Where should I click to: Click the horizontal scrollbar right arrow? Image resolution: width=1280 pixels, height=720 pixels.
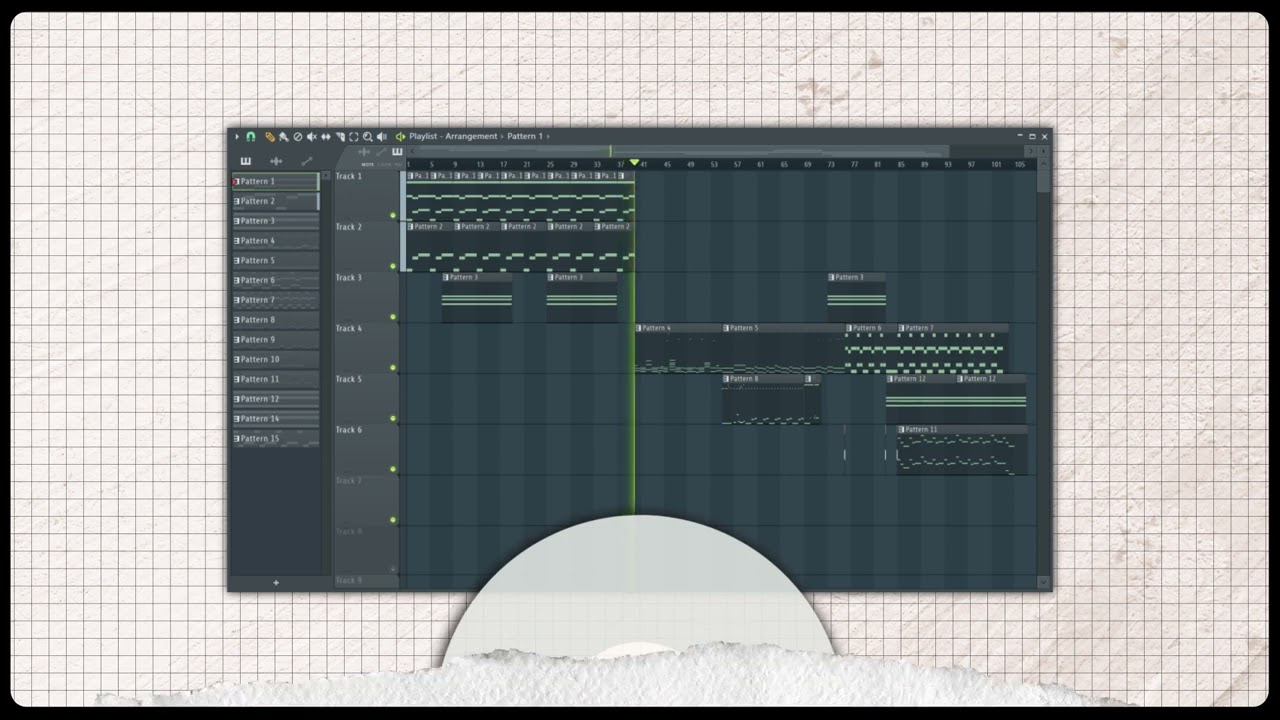pyautogui.click(x=1031, y=151)
